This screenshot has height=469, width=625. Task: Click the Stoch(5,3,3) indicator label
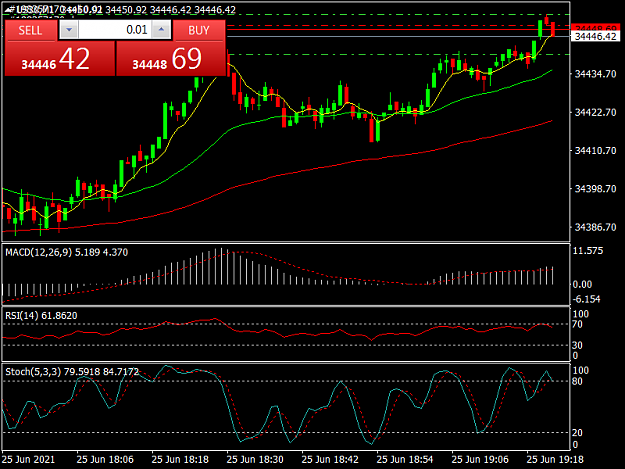coord(72,372)
